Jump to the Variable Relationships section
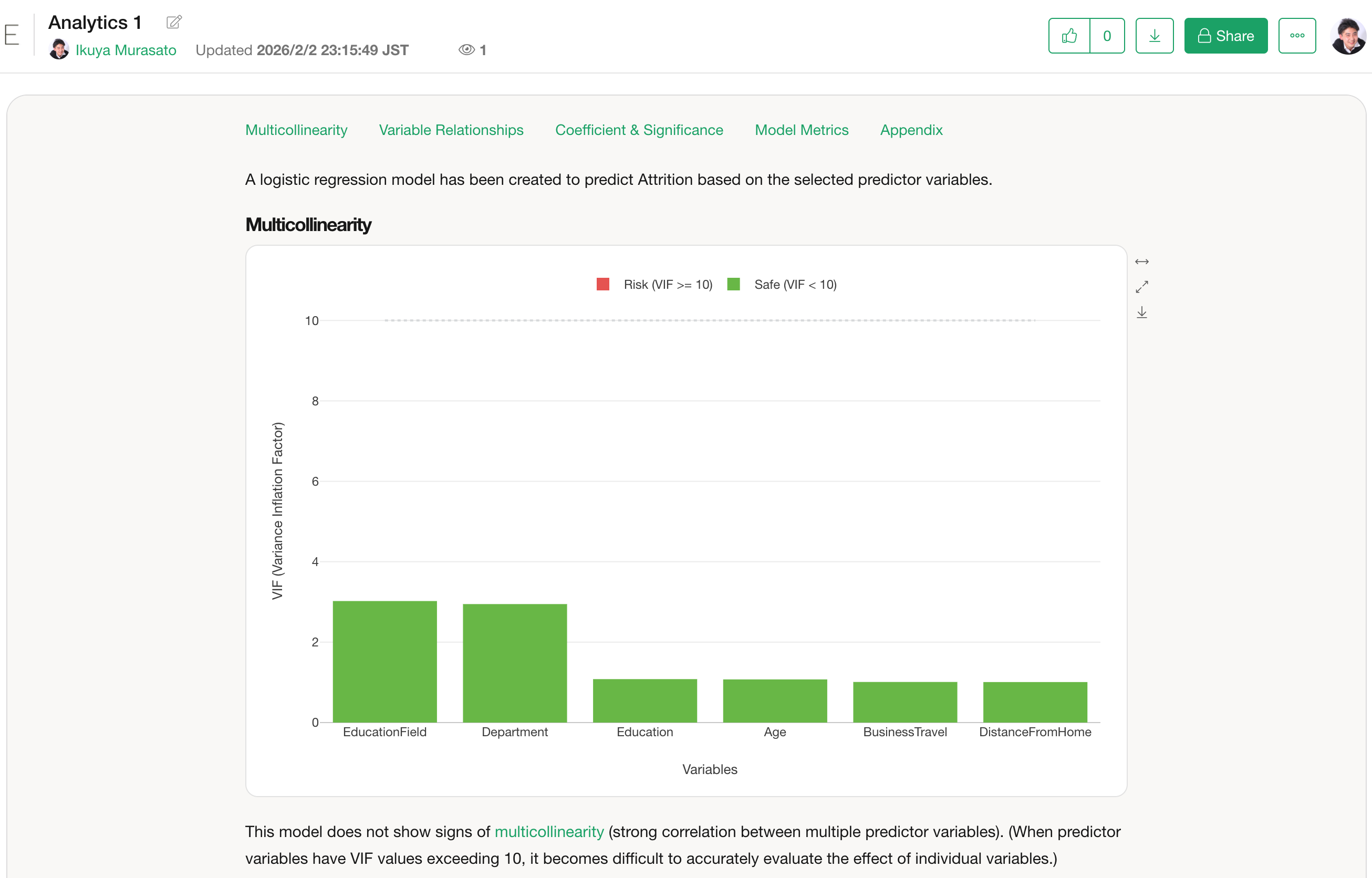Image resolution: width=1372 pixels, height=878 pixels. 451,130
